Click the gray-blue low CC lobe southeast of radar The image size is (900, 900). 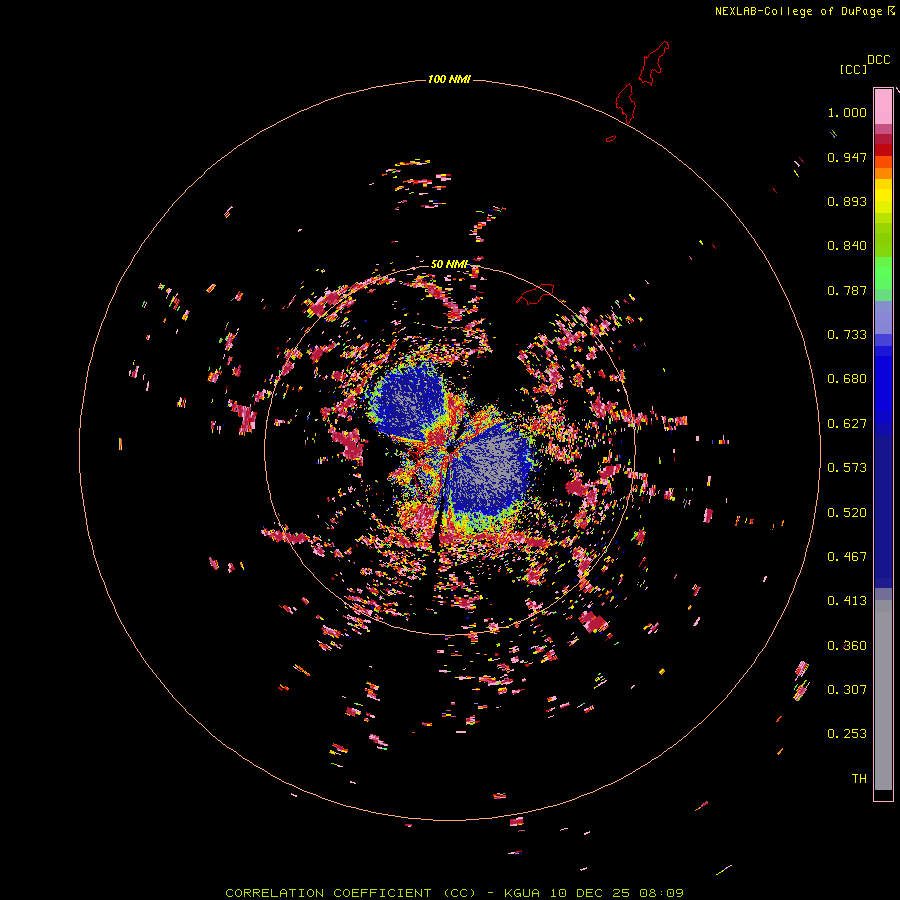pos(490,470)
